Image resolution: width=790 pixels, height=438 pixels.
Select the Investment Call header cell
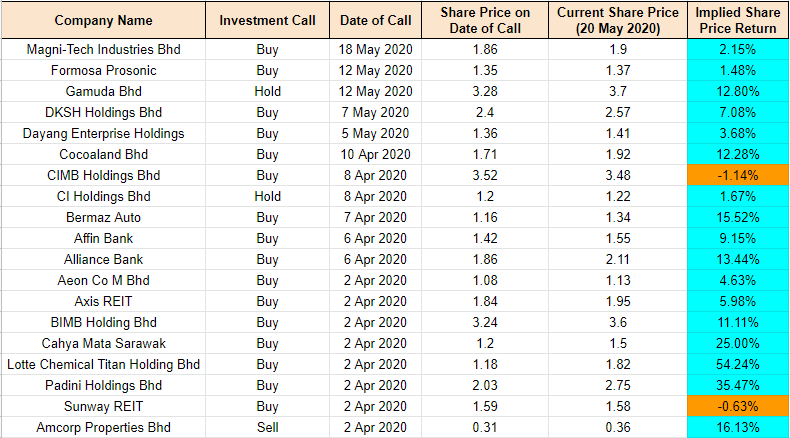pyautogui.click(x=266, y=20)
